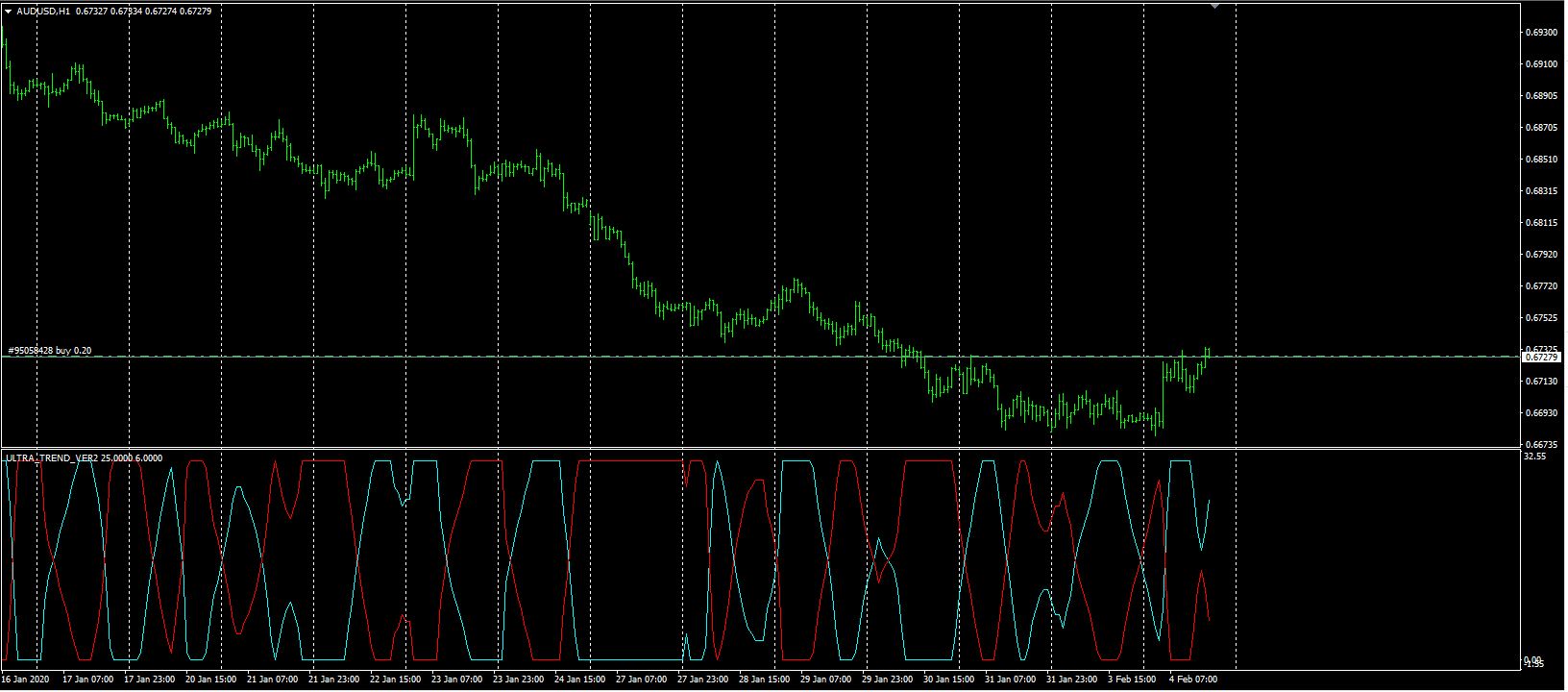Select the #95058428 buy 0.20 order label
1568x692 pixels.
[x=49, y=351]
